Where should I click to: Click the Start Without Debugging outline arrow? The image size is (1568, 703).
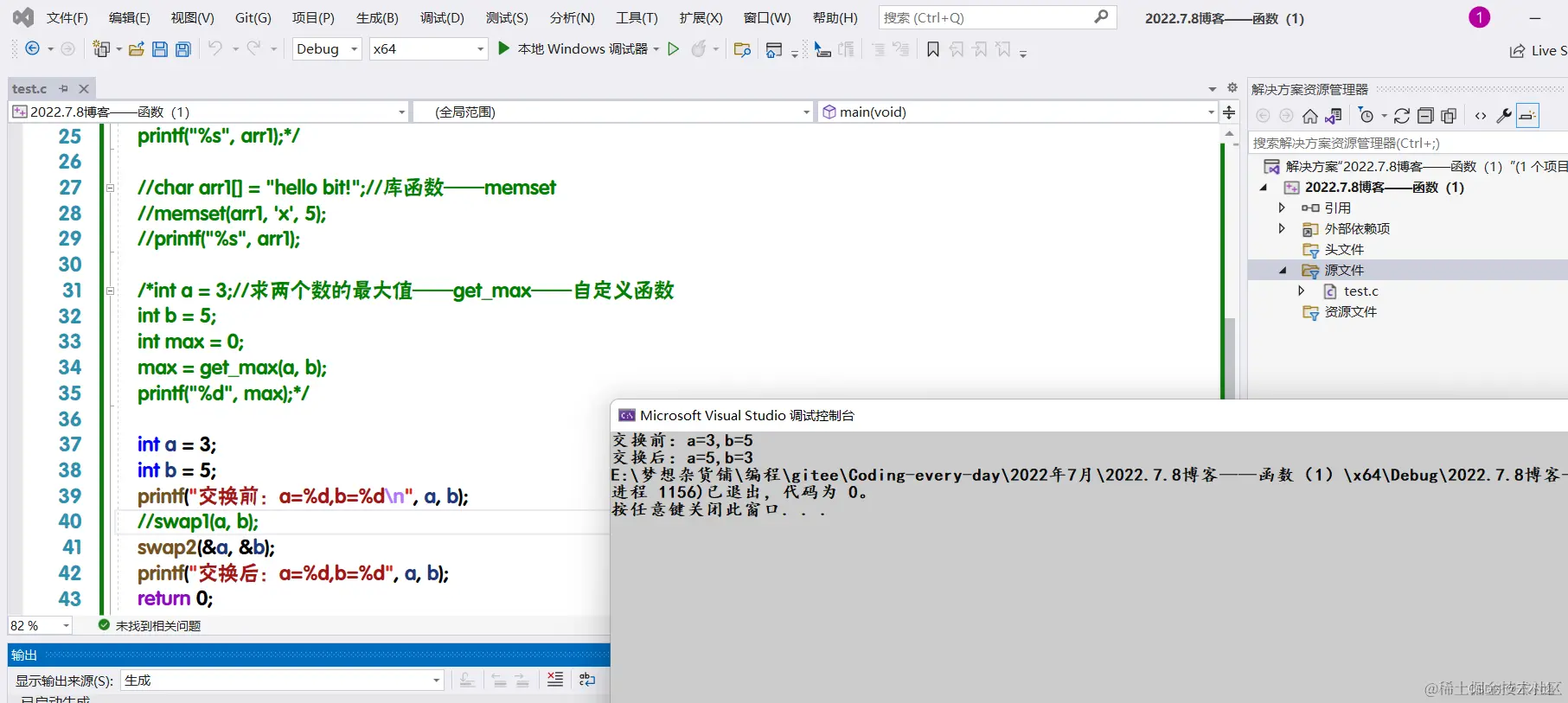click(x=674, y=49)
